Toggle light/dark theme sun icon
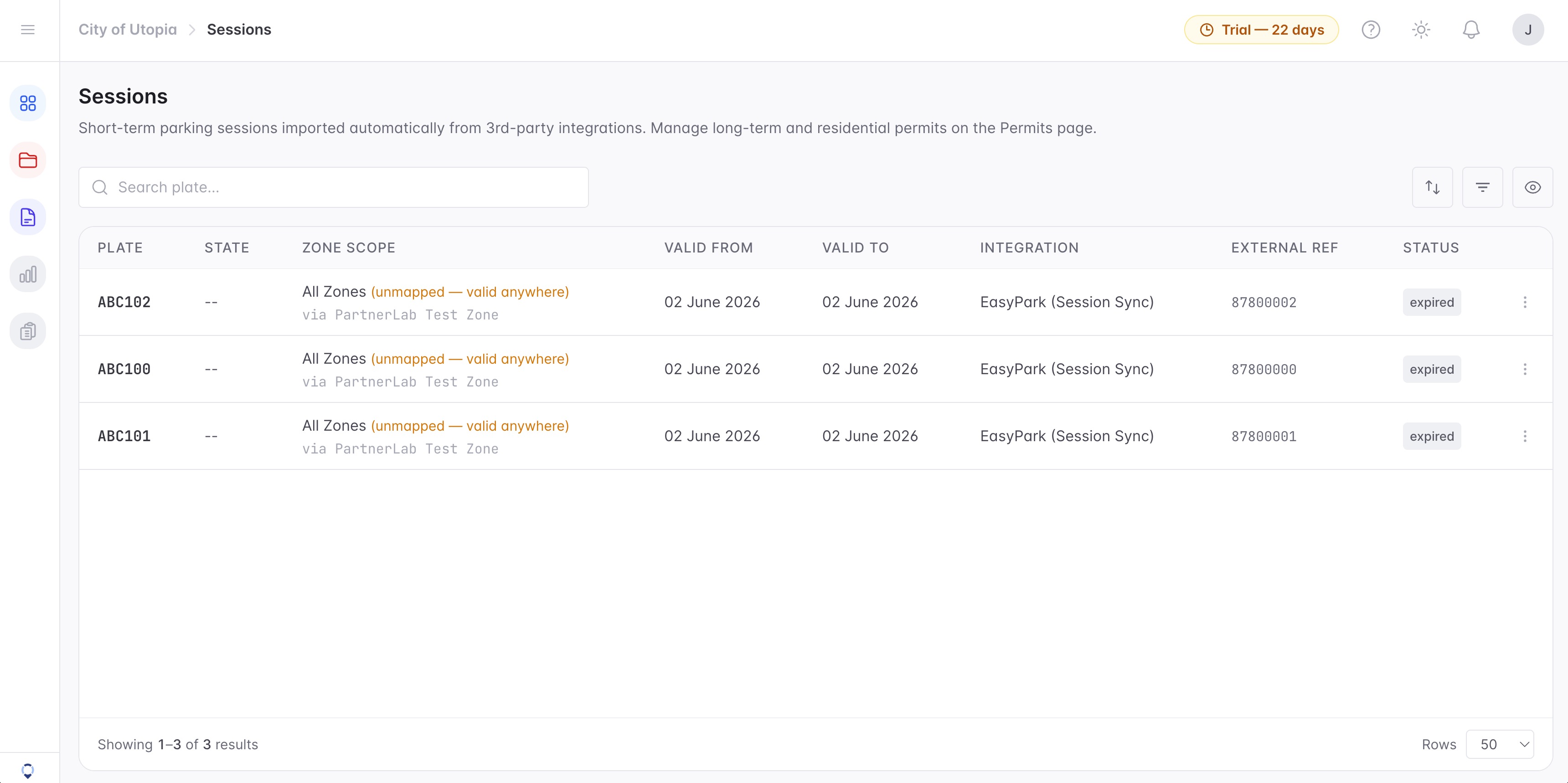The image size is (1568, 783). [1421, 30]
